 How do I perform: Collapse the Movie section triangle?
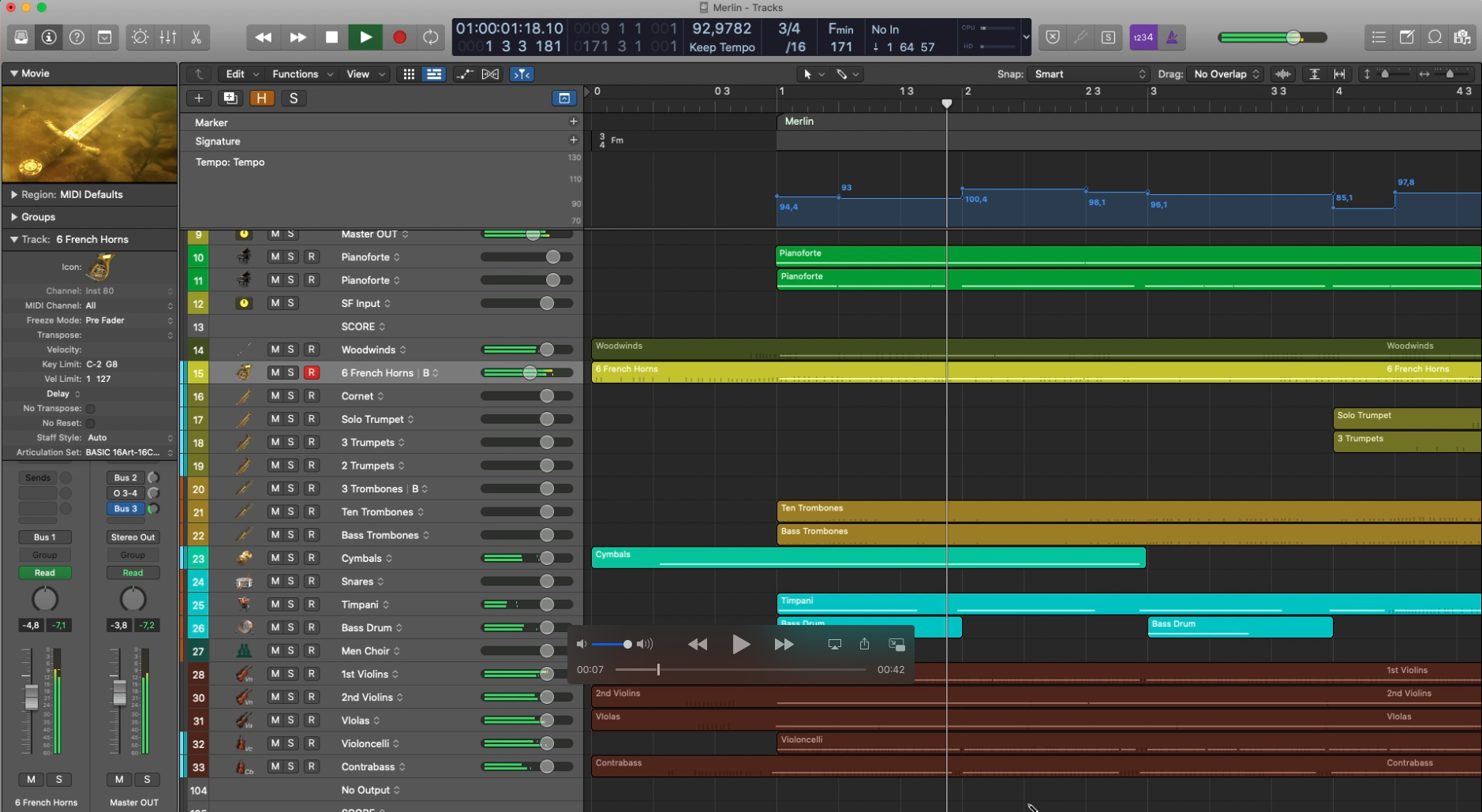[13, 73]
